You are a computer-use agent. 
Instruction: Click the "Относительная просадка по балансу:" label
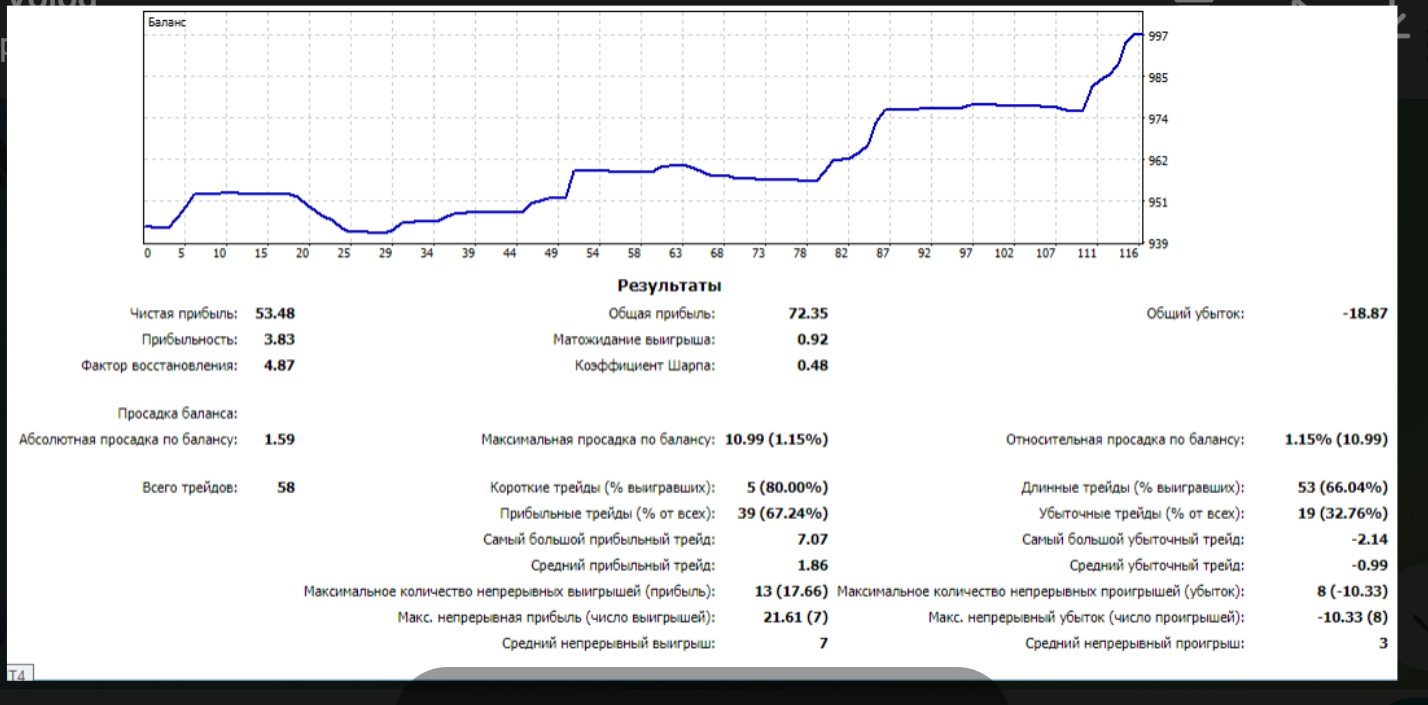point(1125,439)
